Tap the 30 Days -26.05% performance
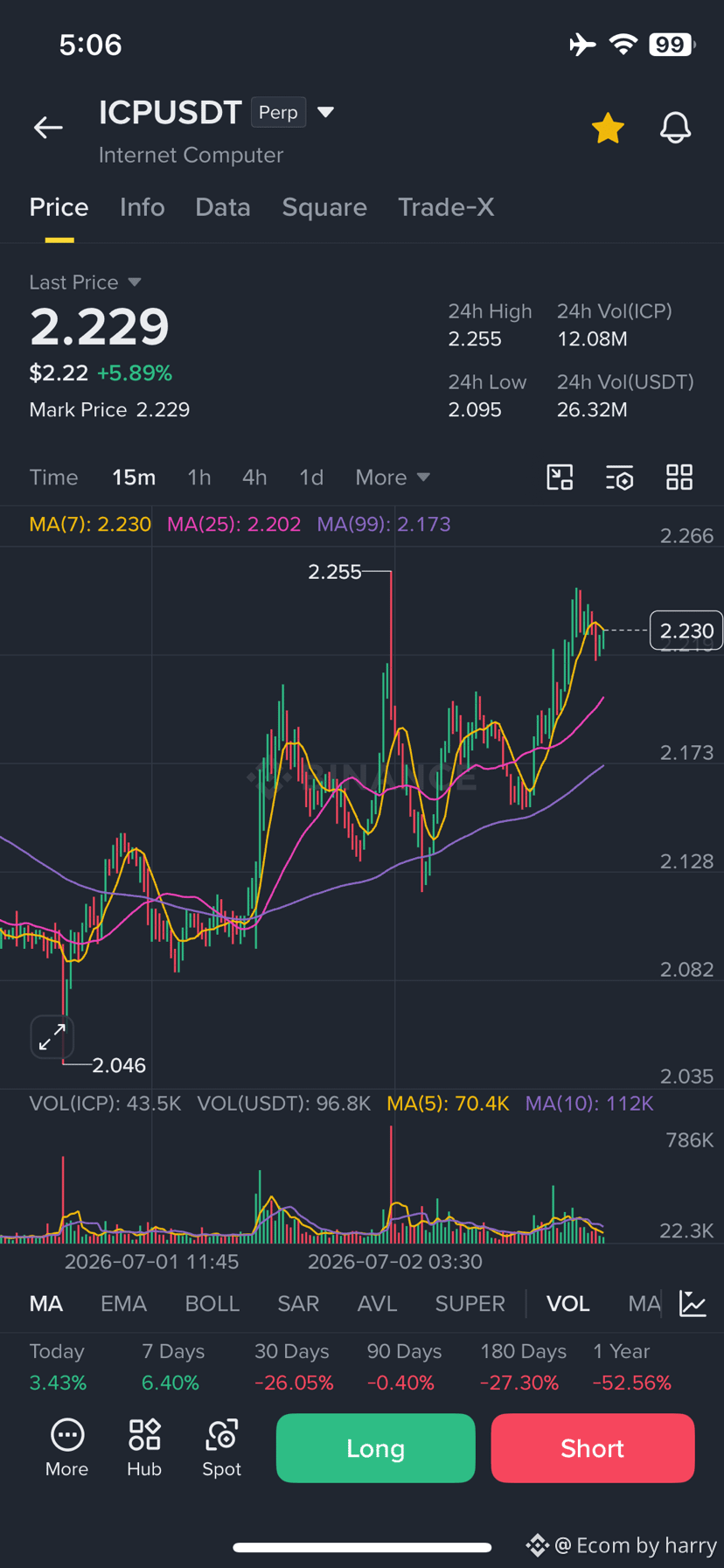The width and height of the screenshot is (724, 1568). 294,1367
